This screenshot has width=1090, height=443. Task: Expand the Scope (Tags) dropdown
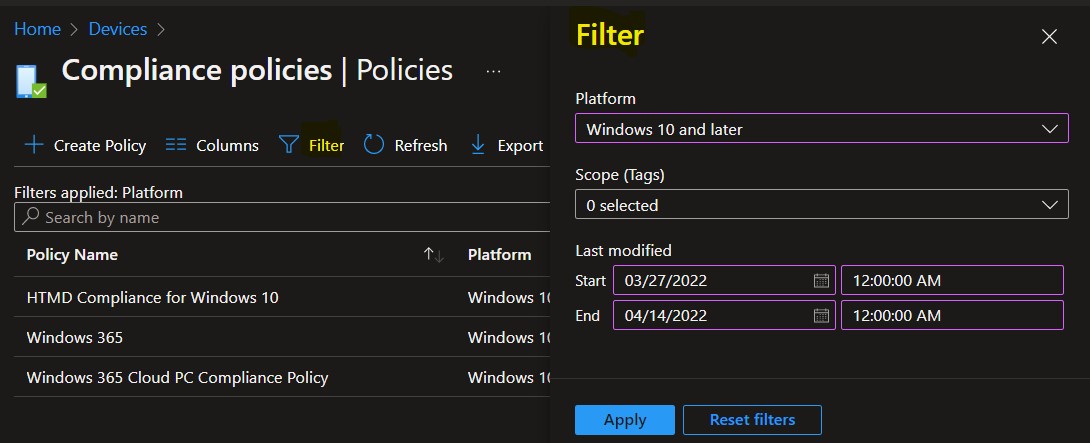pos(822,204)
